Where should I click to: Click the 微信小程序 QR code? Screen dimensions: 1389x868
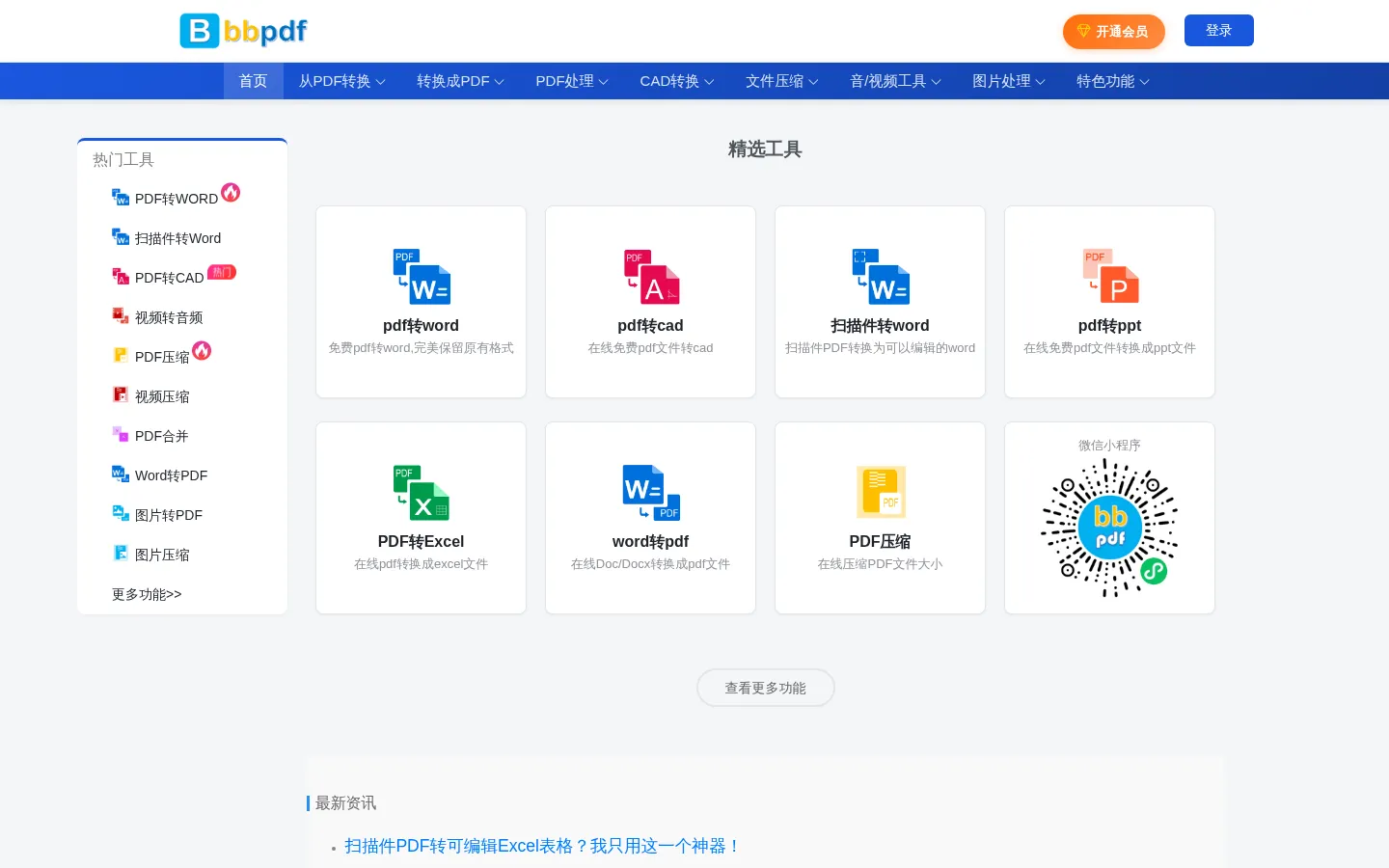pyautogui.click(x=1110, y=528)
